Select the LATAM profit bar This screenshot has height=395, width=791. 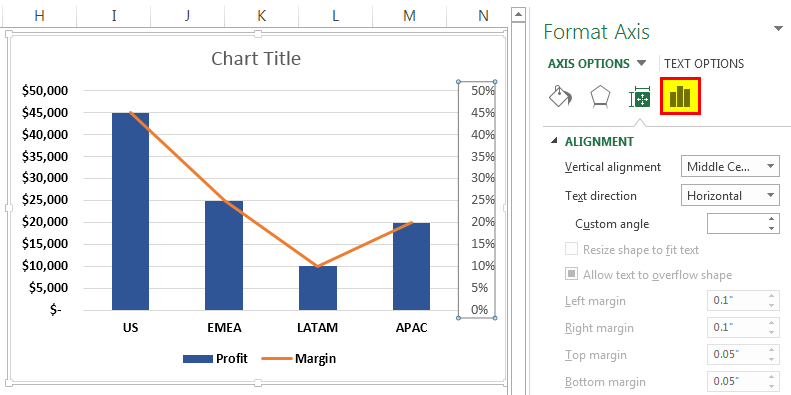pyautogui.click(x=318, y=288)
